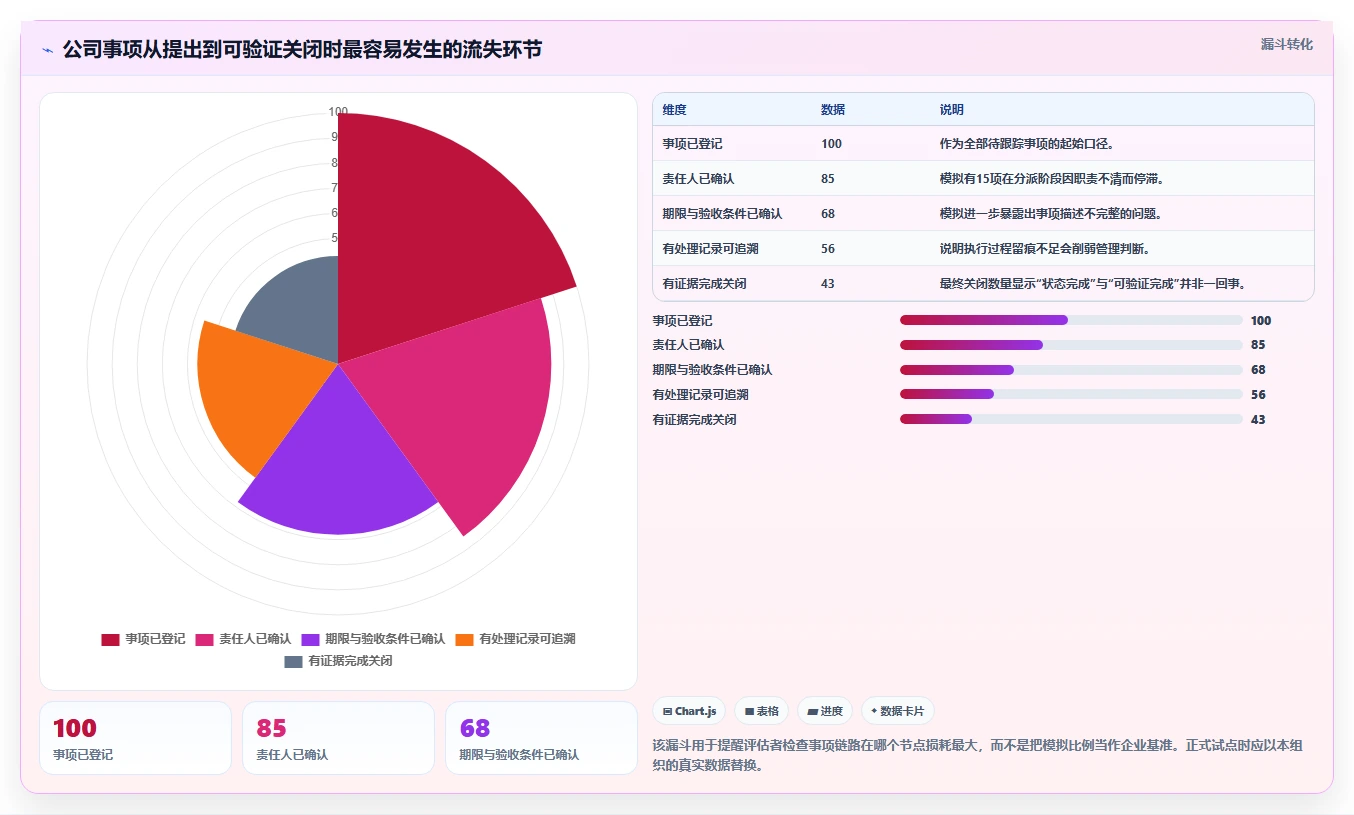Click the progress value 43

click(1258, 420)
